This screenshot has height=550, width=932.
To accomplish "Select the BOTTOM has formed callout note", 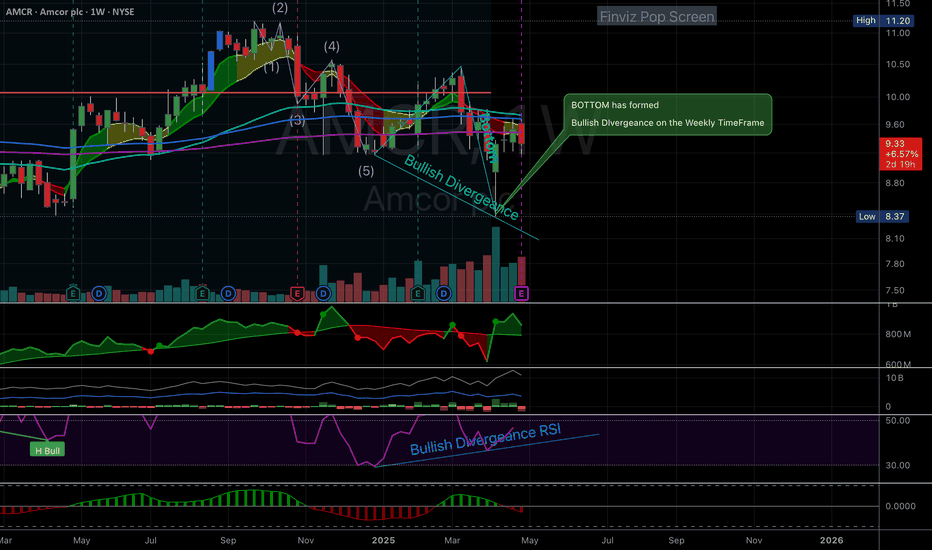I will 667,114.
